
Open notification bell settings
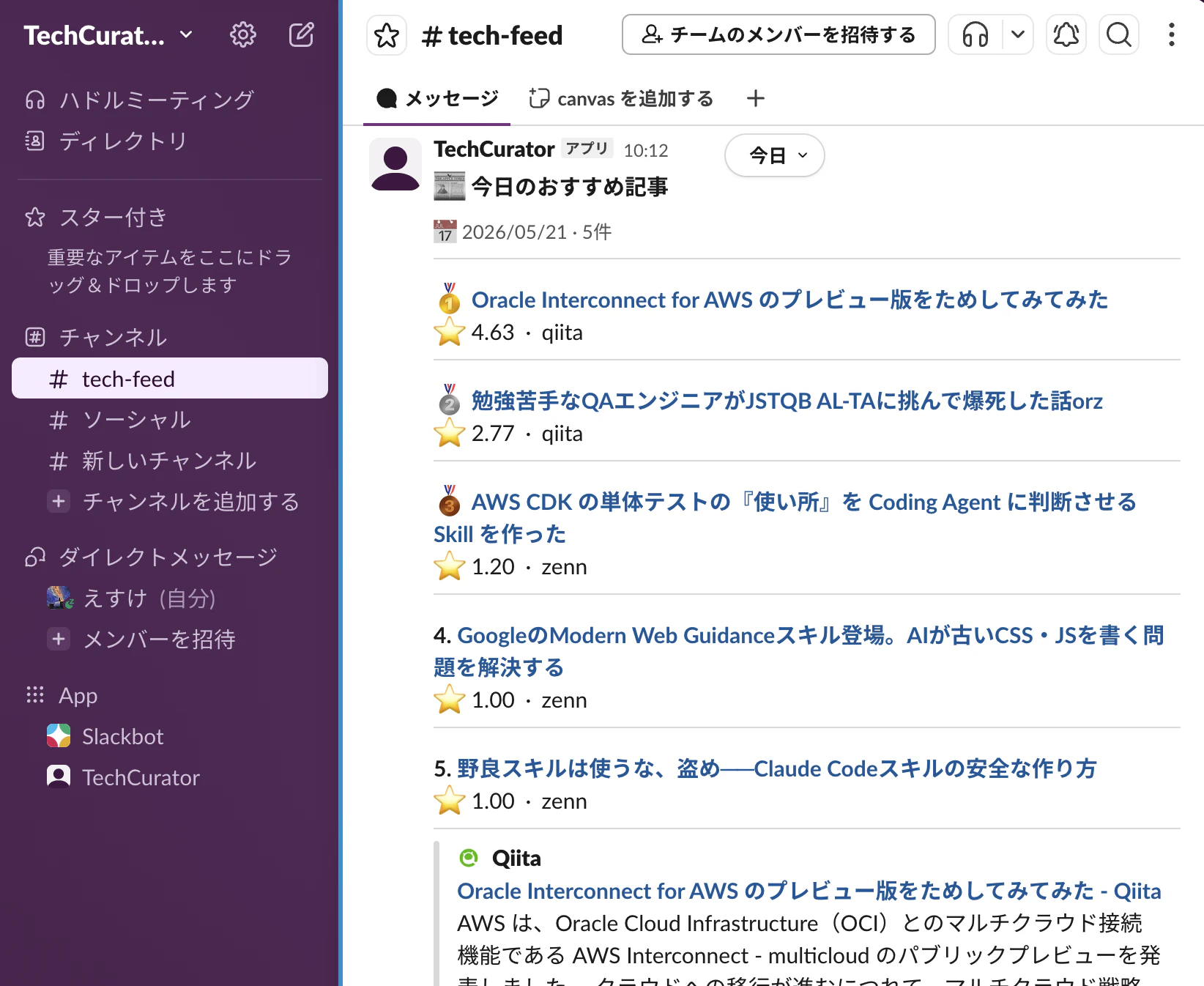[1066, 34]
